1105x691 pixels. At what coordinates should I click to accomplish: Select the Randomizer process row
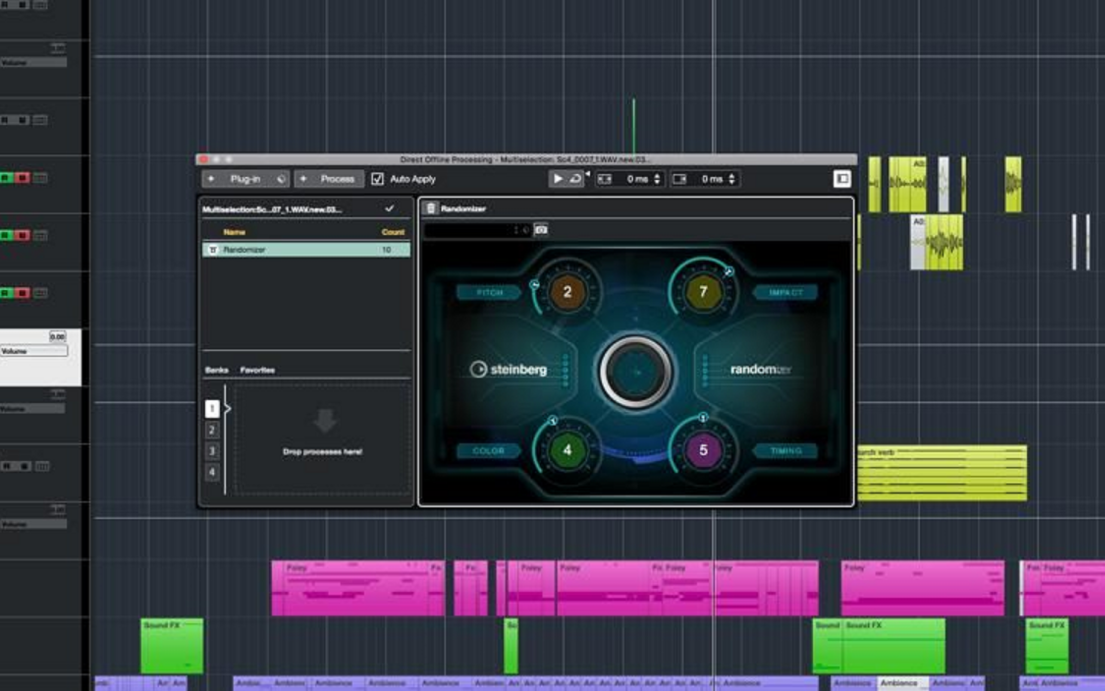(306, 249)
